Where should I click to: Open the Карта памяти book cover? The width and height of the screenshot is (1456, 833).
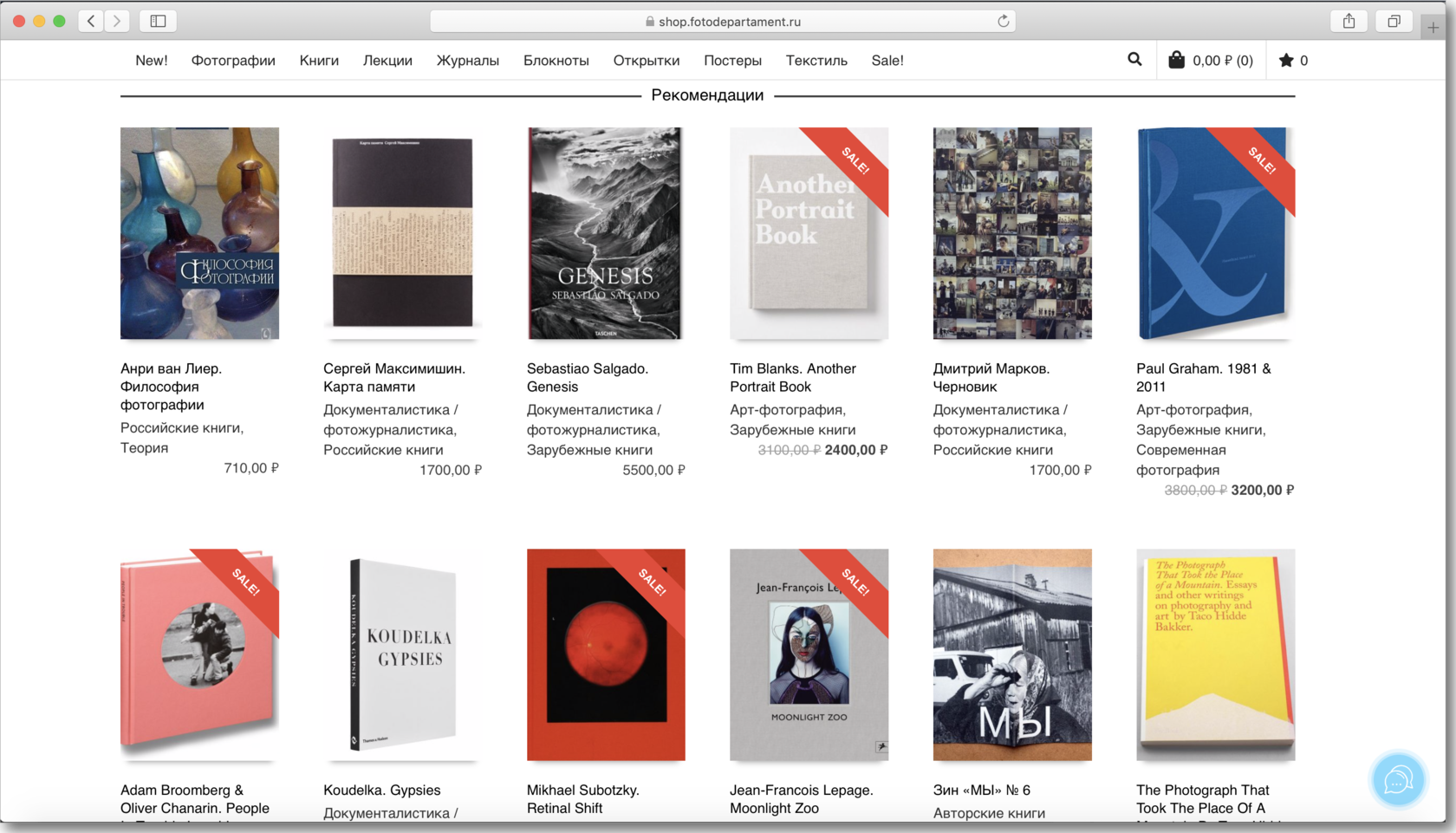point(403,233)
